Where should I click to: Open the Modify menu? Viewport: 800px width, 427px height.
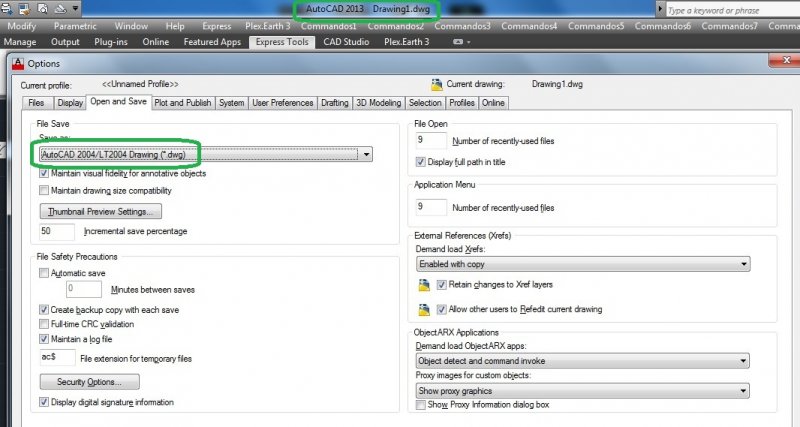(22, 26)
